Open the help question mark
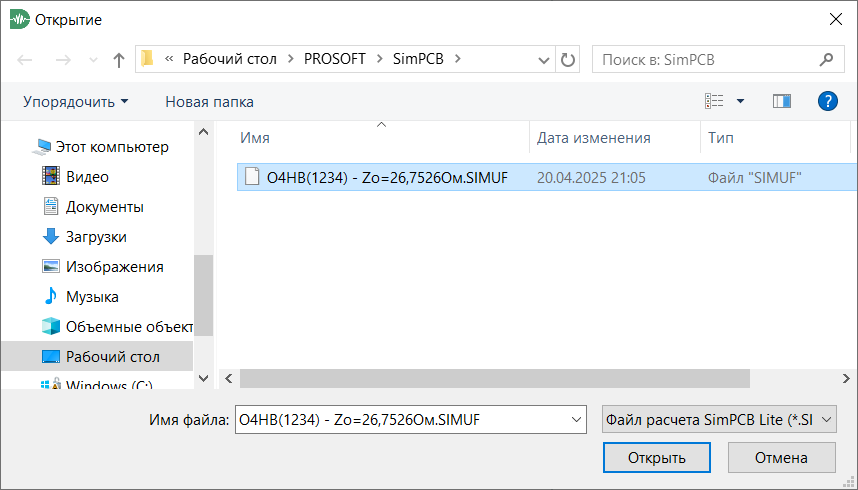 tap(827, 101)
